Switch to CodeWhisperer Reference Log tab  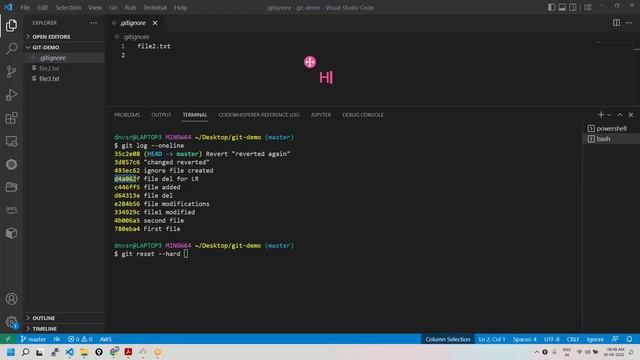[x=259, y=115]
